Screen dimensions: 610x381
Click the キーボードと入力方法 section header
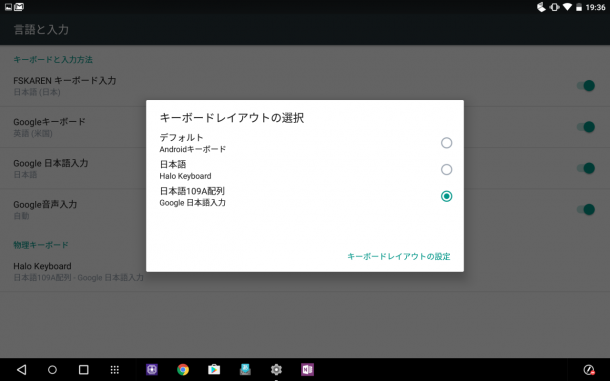53,60
